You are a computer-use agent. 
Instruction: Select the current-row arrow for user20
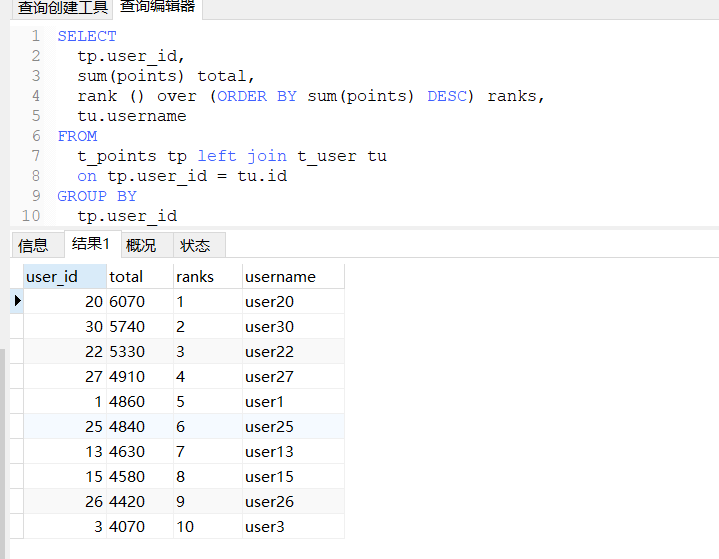pyautogui.click(x=17, y=301)
